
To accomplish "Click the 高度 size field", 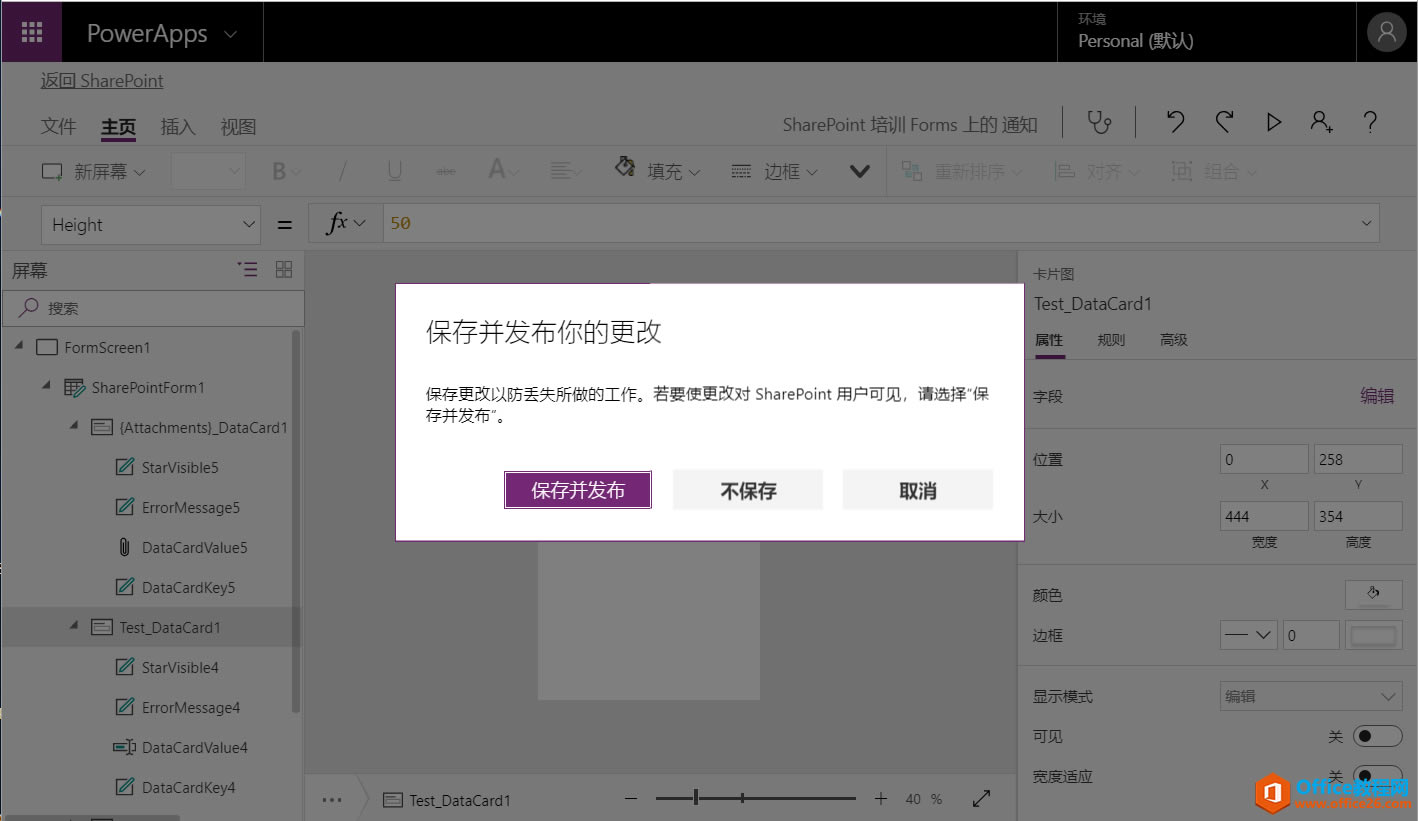I will 1358,516.
